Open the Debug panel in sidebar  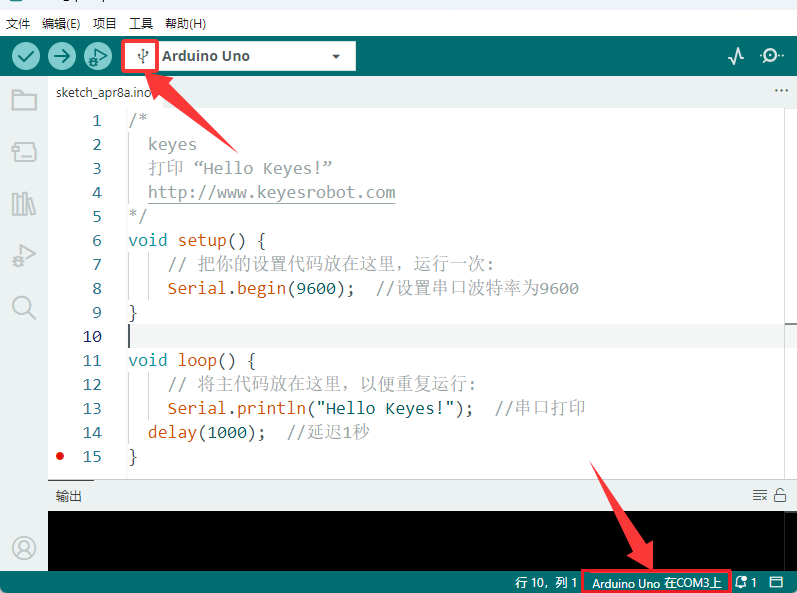pyautogui.click(x=24, y=256)
